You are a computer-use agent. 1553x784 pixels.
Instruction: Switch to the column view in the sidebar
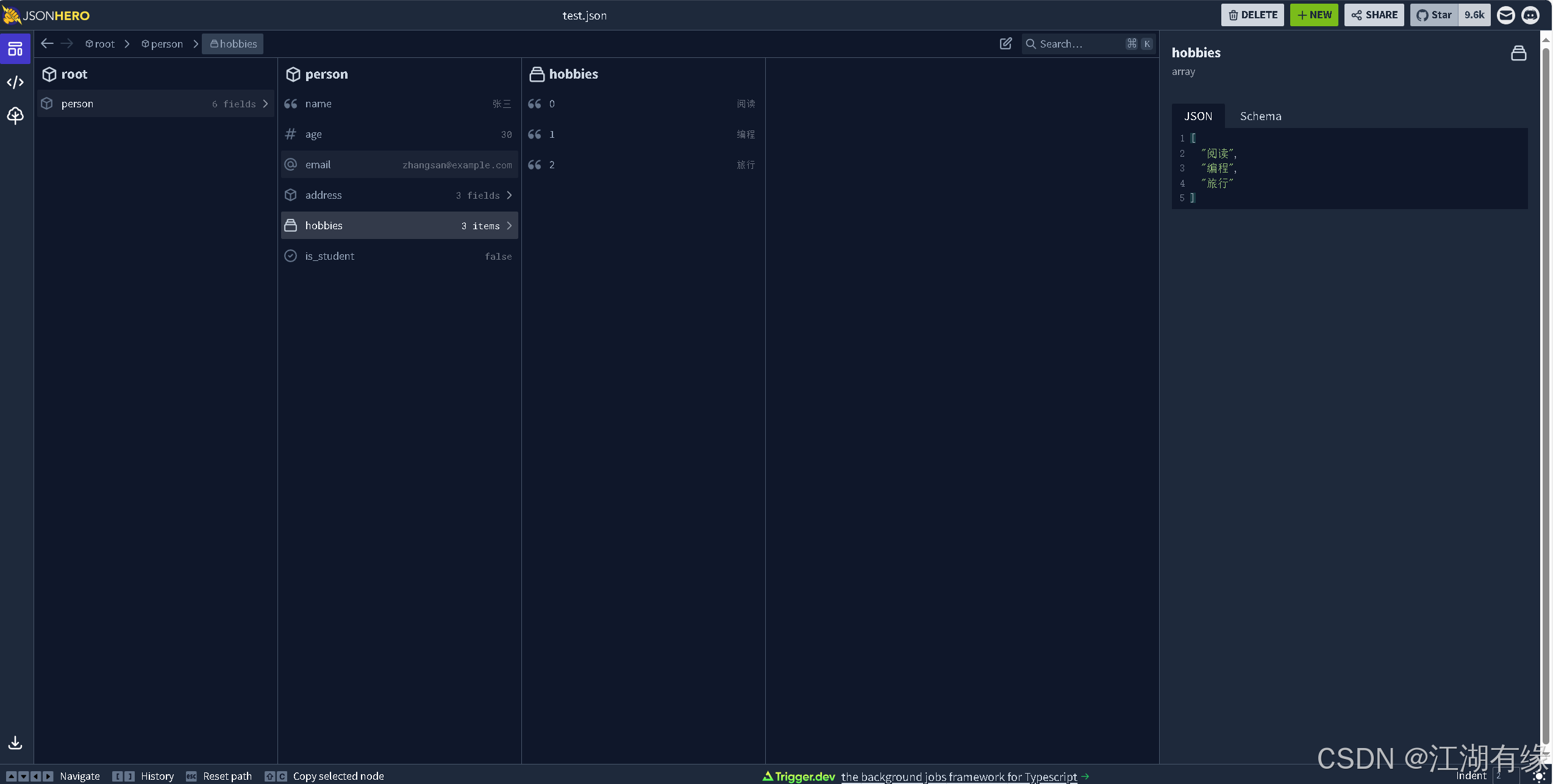pyautogui.click(x=15, y=49)
